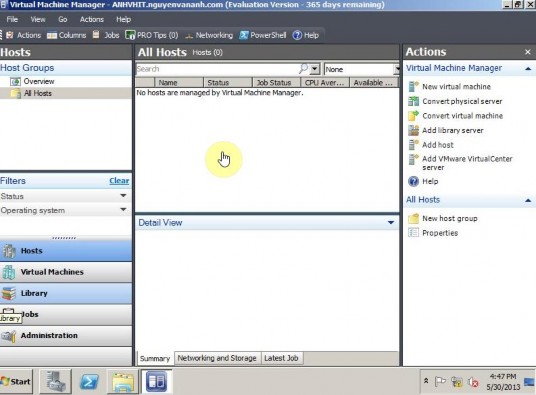Viewport: 536px width, 395px height.
Task: Click in the Search hosts field
Action: 217,69
